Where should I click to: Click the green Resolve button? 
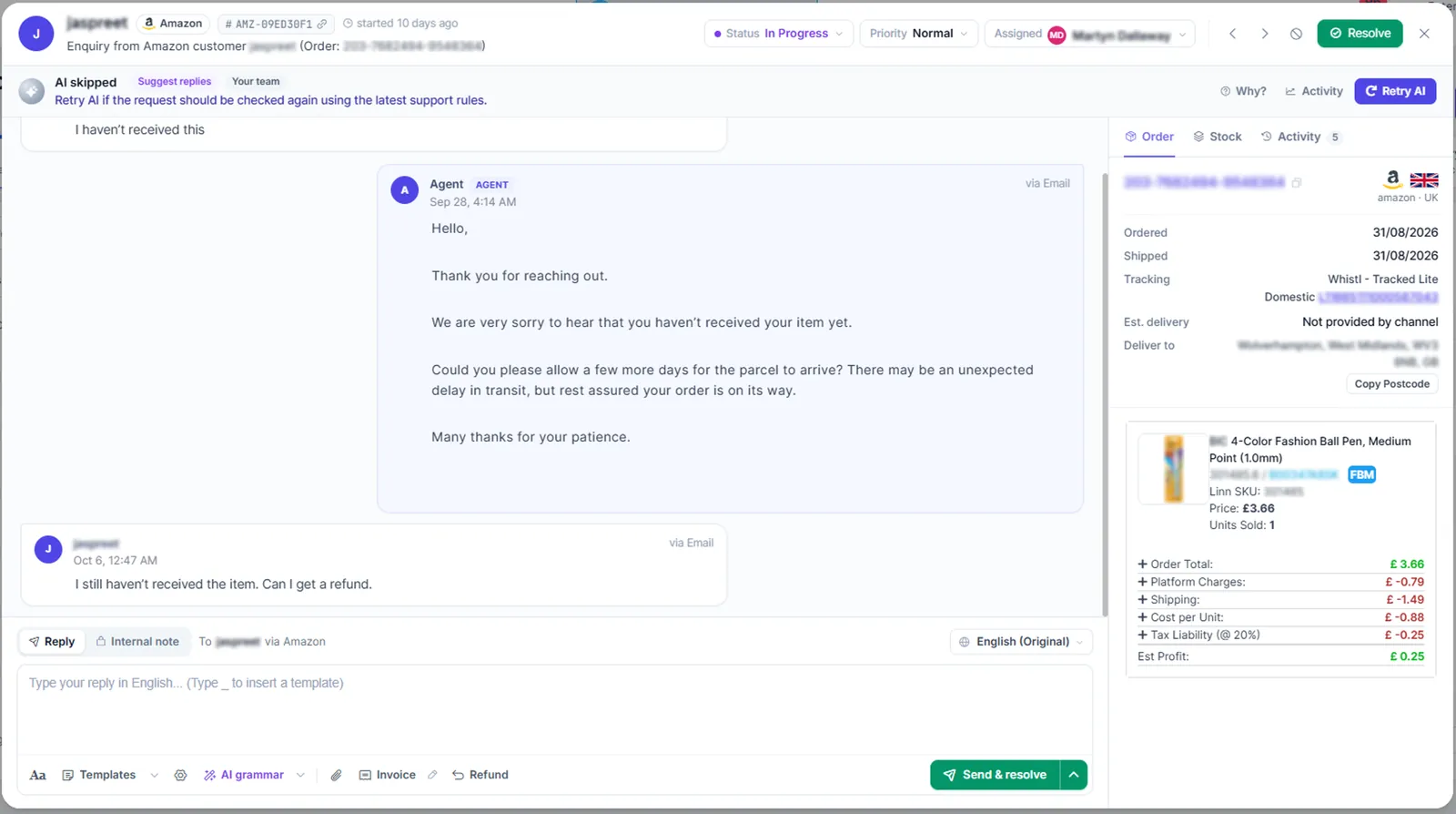pos(1360,34)
